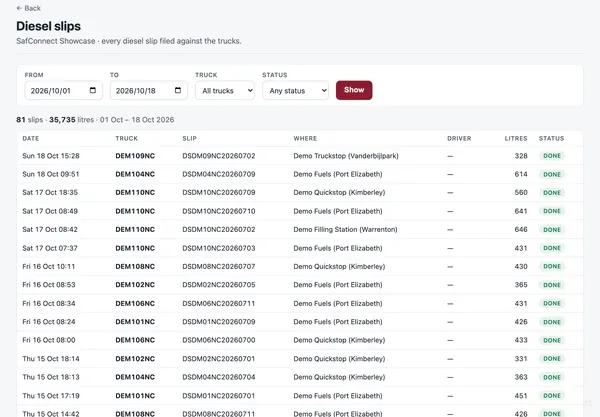Click slip DSDM10NC20260710
This screenshot has height=417, width=600.
[219, 211]
